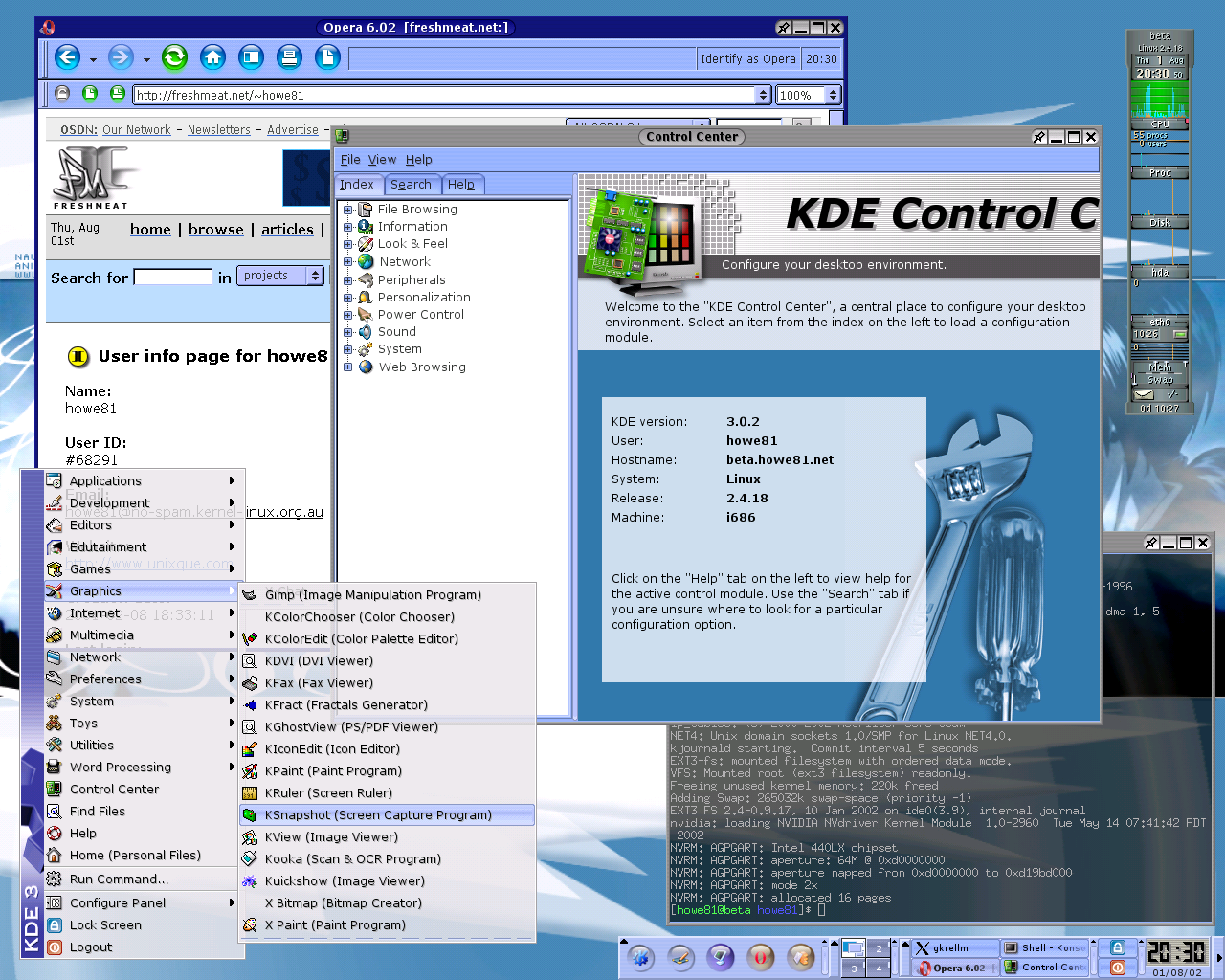This screenshot has height=980, width=1225.
Task: Open the freshmeat home link
Action: coord(150,230)
